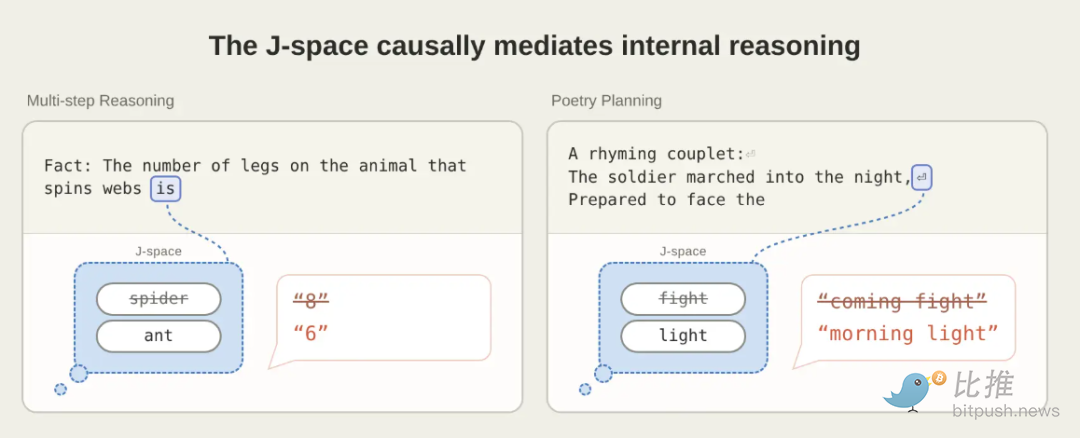The height and width of the screenshot is (438, 1080).
Task: Click the smallest thought bubble dot in left panel
Action: click(x=61, y=389)
